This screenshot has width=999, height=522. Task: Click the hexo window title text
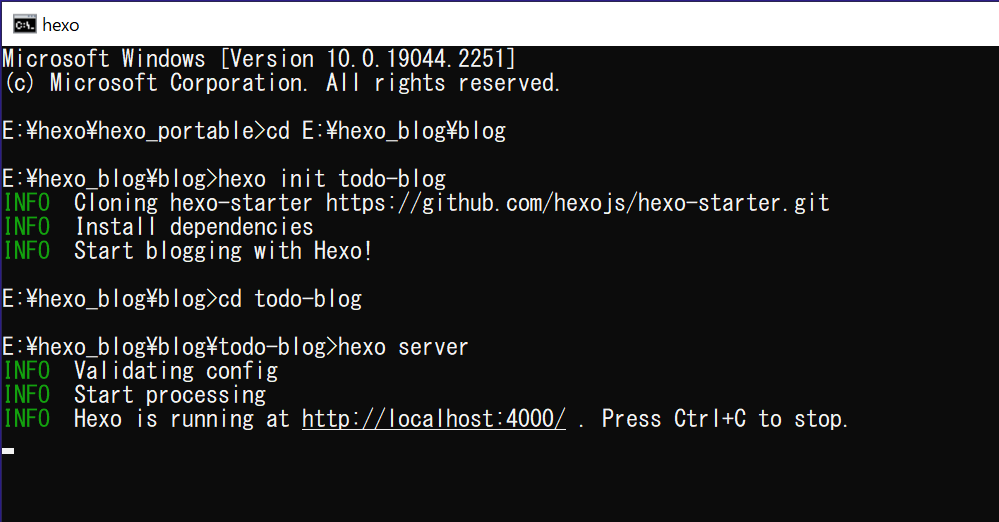(x=61, y=25)
